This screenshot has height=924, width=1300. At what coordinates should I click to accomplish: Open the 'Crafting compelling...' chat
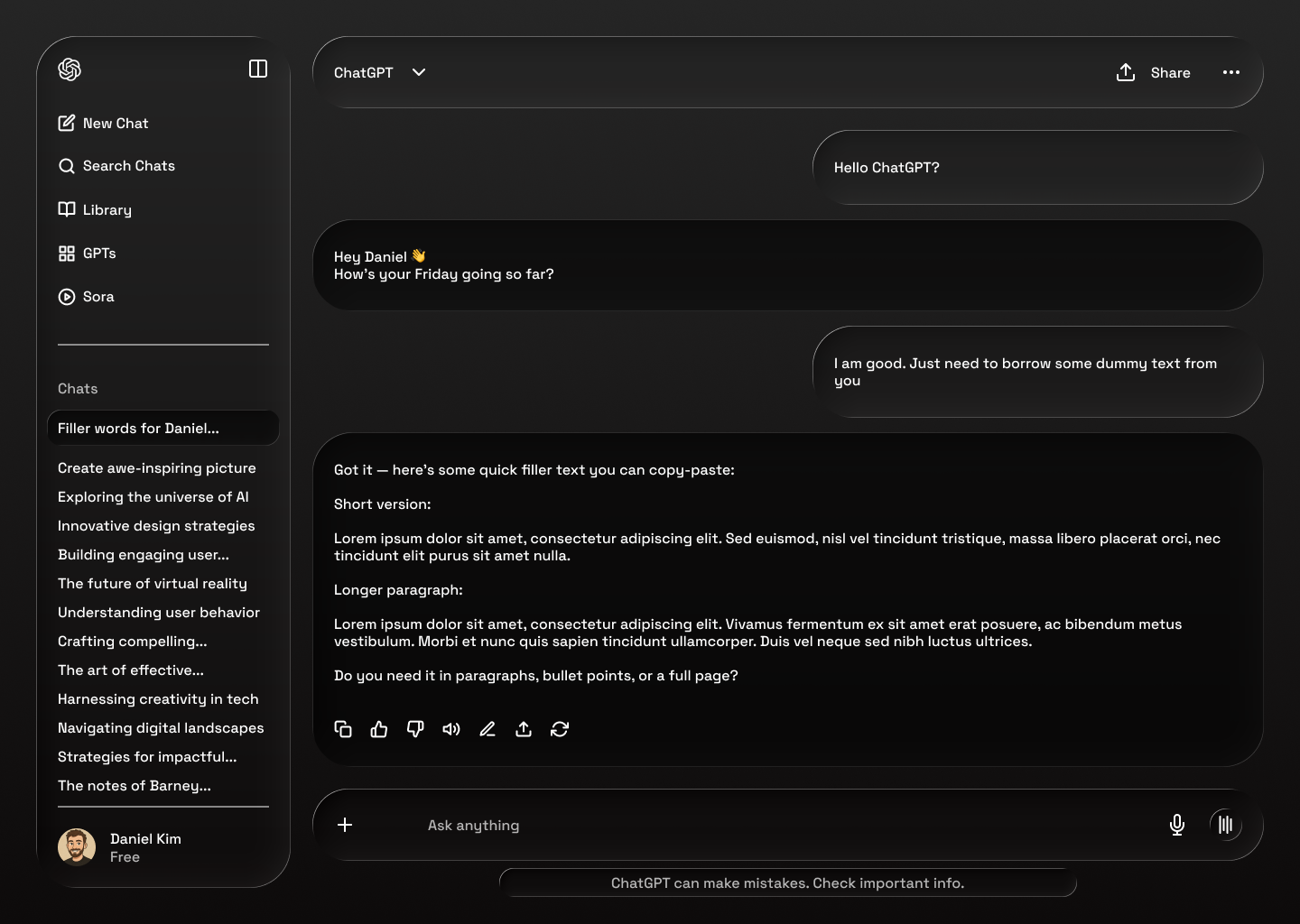133,642
